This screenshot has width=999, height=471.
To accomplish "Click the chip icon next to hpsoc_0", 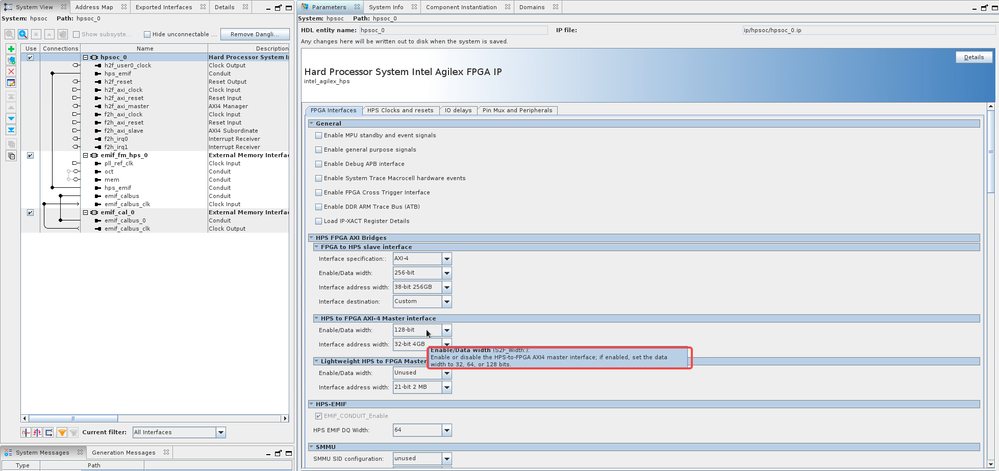I will click(x=94, y=57).
